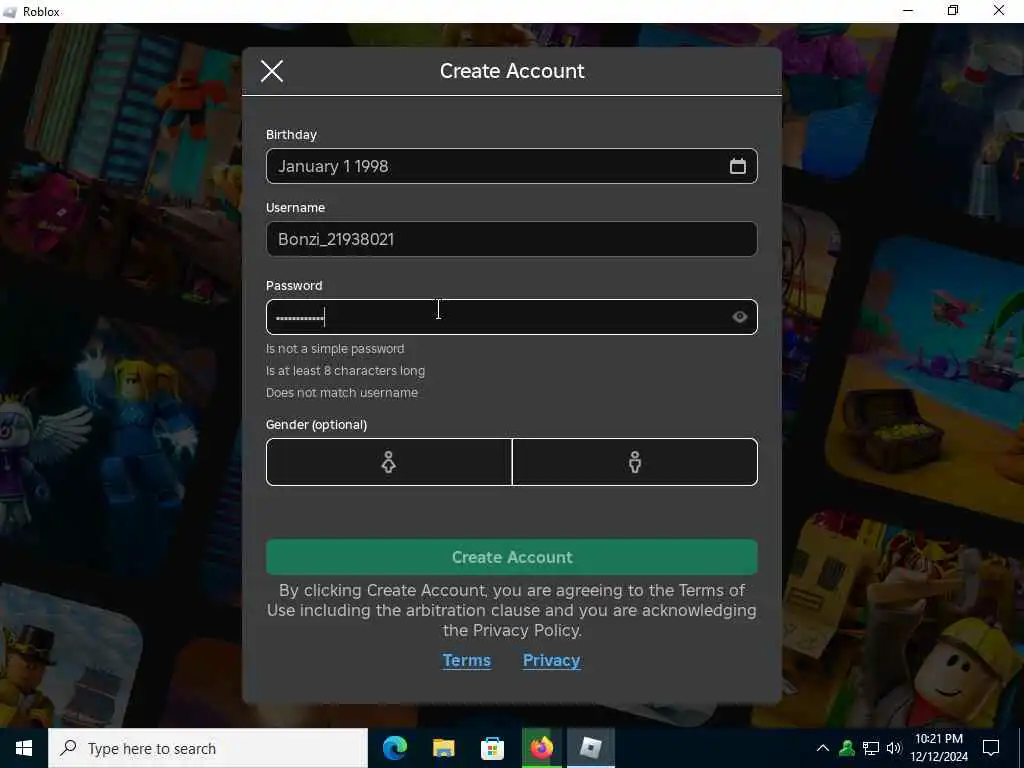The height and width of the screenshot is (768, 1024).
Task: Open the Windows Start menu
Action: pyautogui.click(x=24, y=748)
